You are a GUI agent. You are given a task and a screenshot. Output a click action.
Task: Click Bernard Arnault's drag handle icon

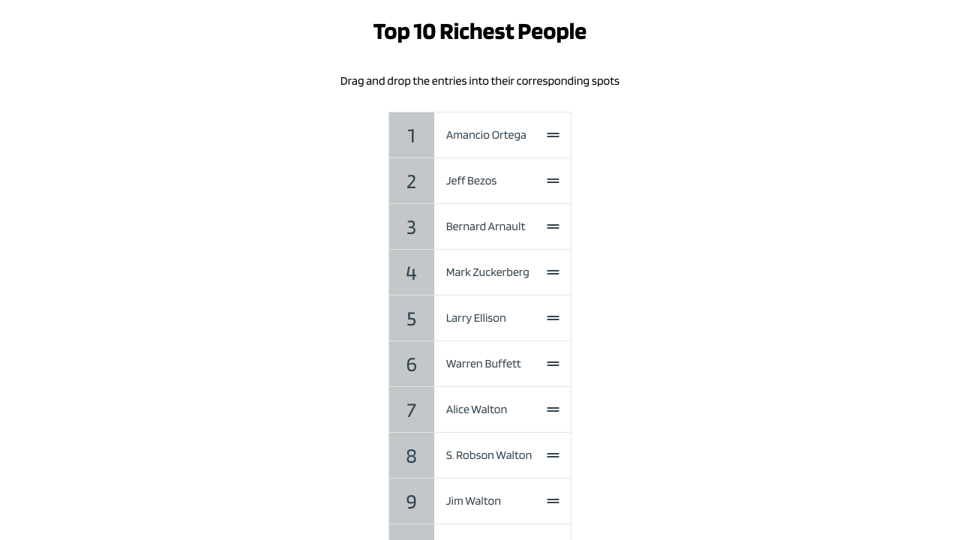(553, 227)
